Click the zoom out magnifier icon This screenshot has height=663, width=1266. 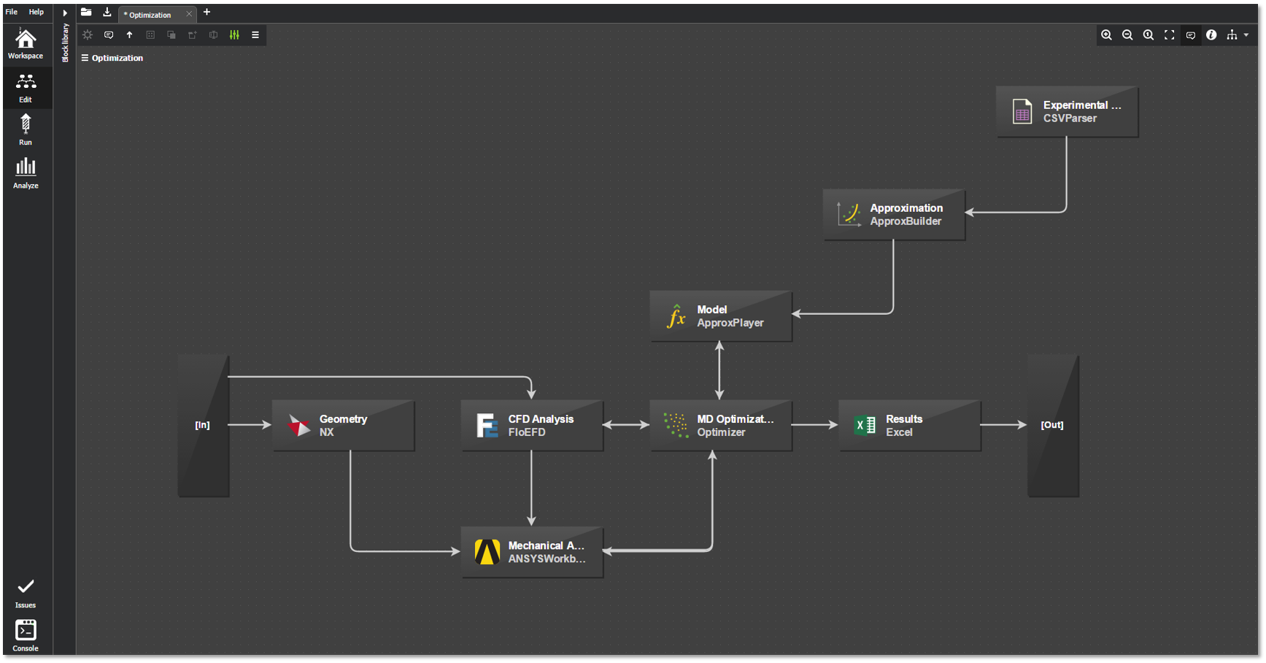1127,35
